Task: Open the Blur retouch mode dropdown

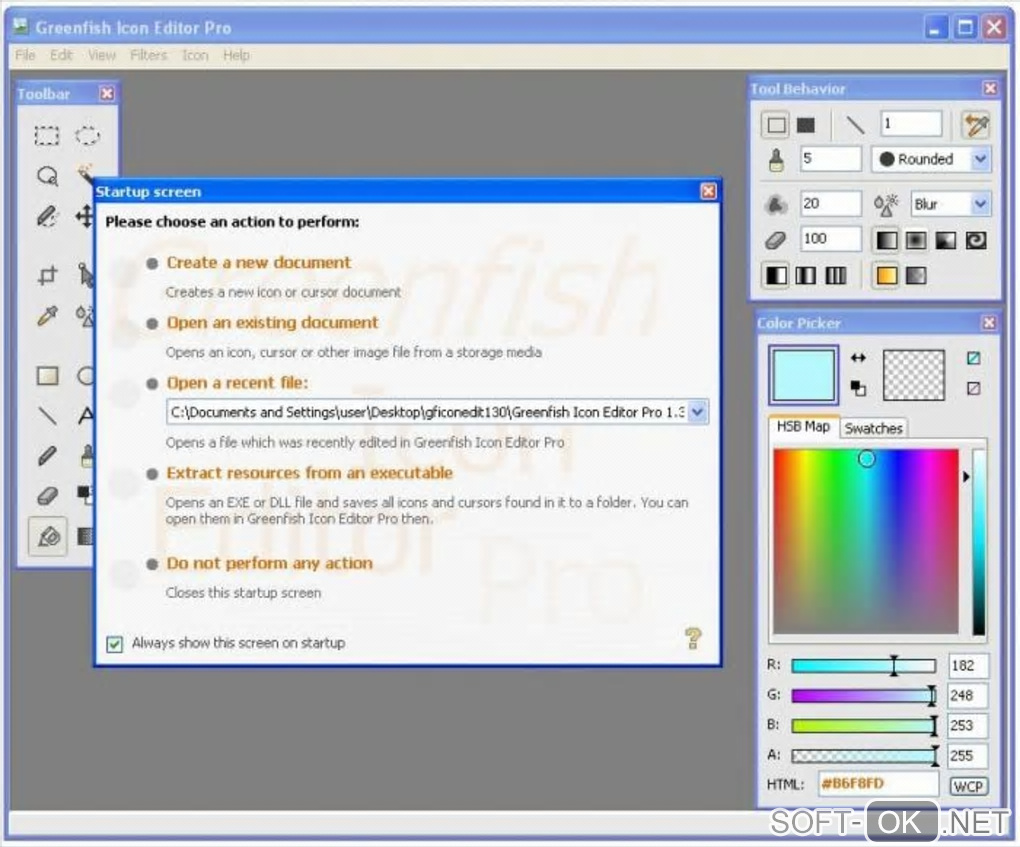Action: pyautogui.click(x=980, y=204)
